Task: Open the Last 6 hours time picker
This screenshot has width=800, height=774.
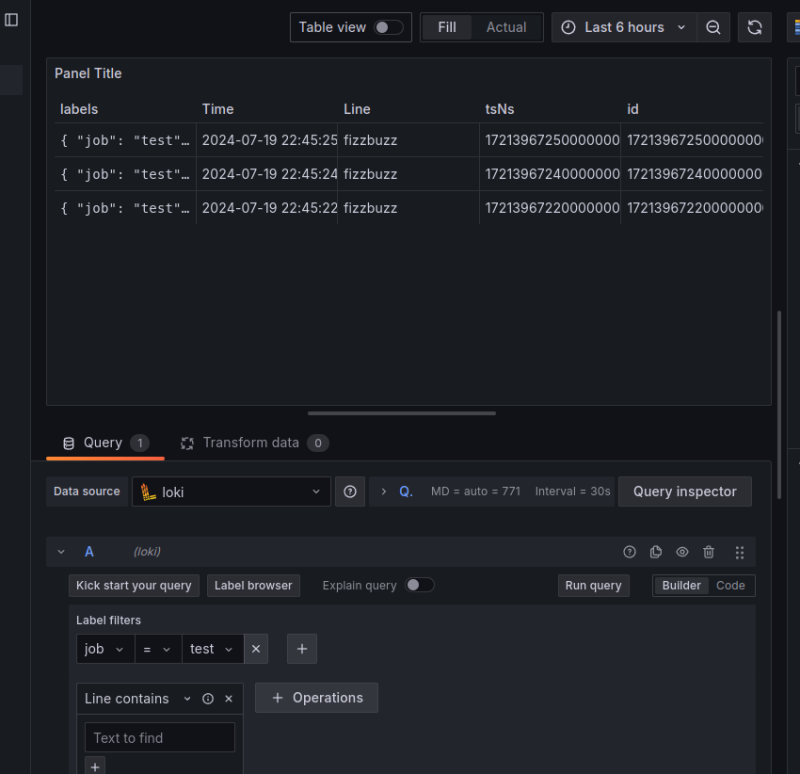Action: (625, 28)
